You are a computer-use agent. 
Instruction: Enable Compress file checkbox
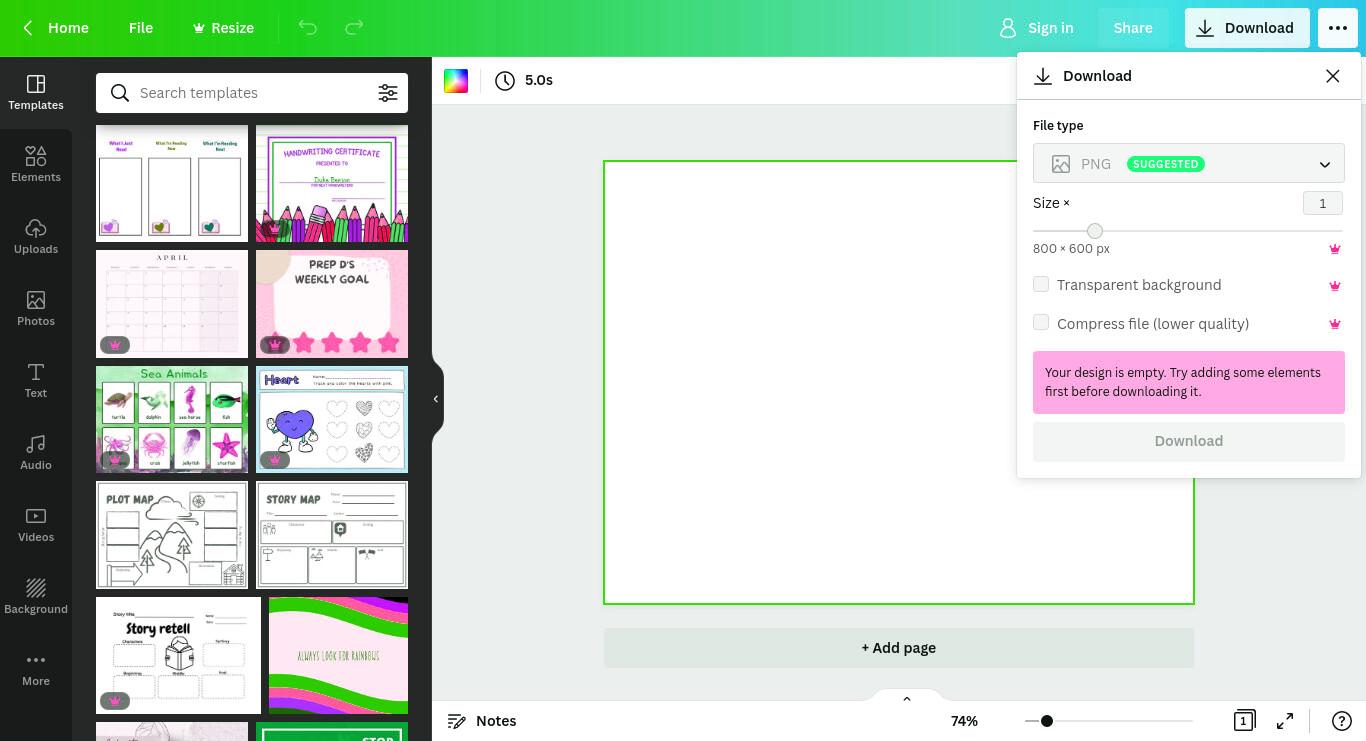[x=1041, y=322]
